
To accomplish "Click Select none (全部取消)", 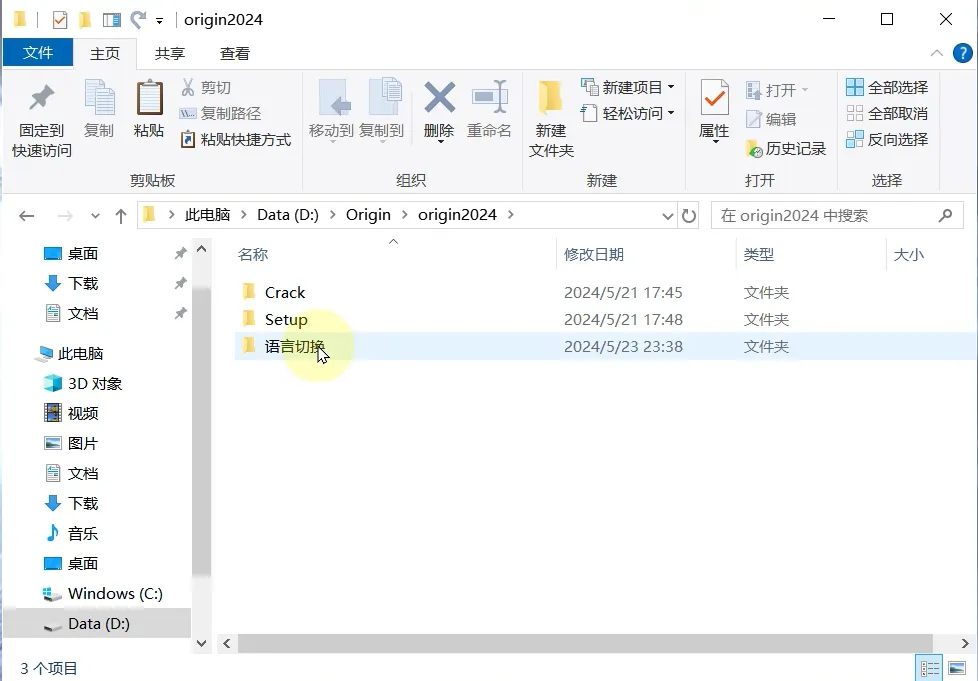I will 887,114.
